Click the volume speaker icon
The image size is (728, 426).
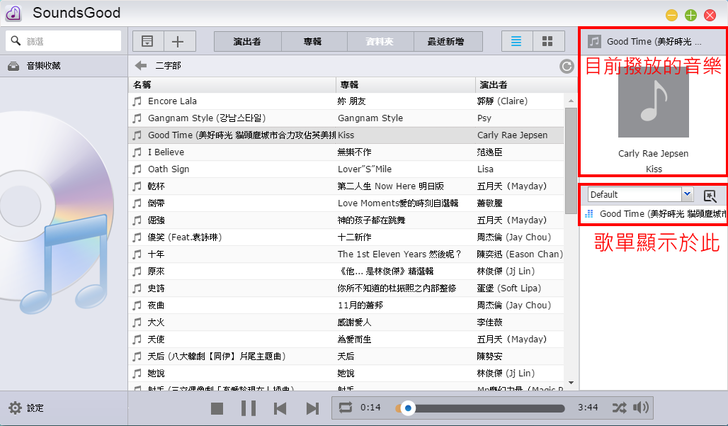click(641, 408)
